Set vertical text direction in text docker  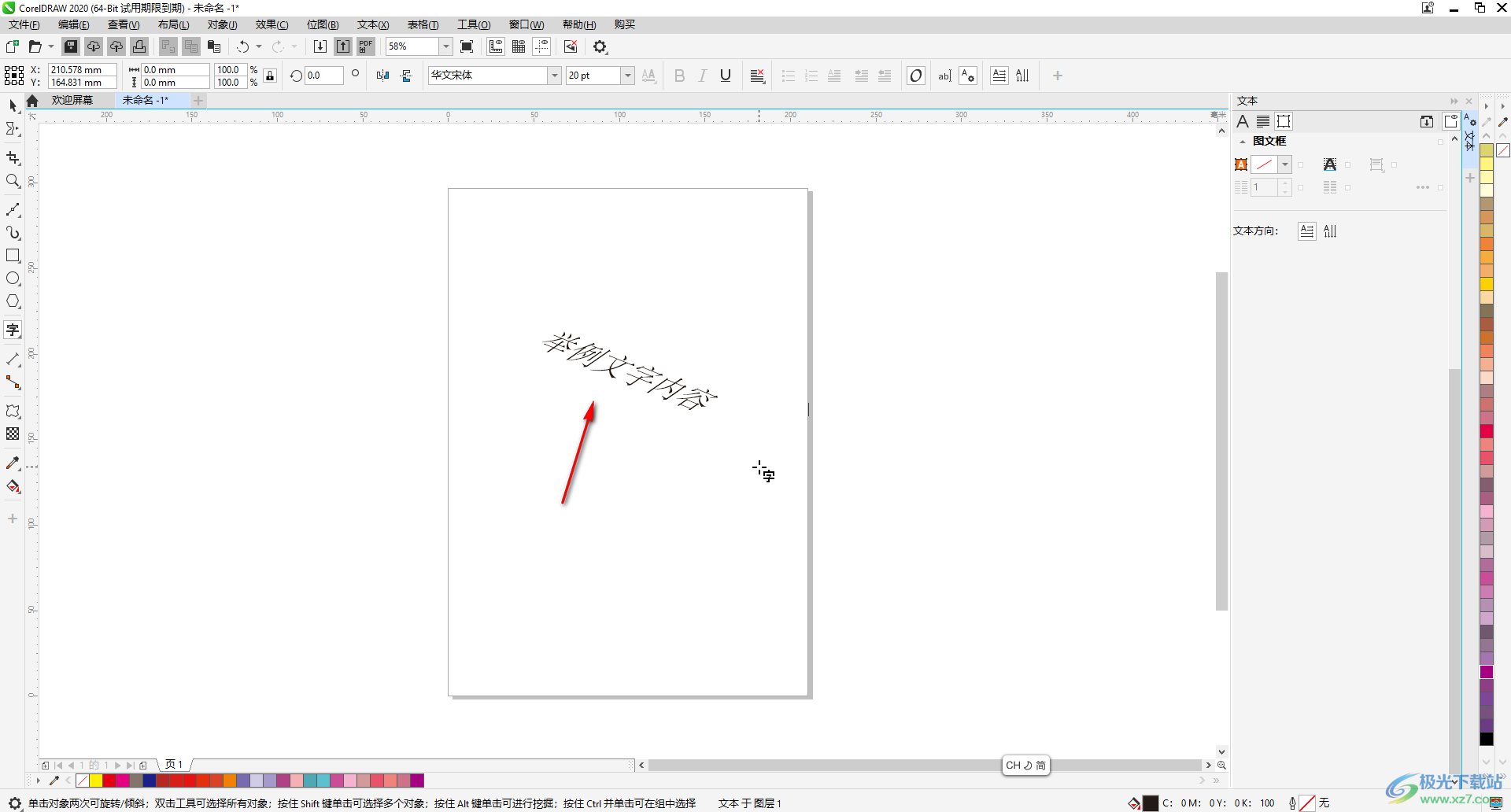click(1330, 231)
